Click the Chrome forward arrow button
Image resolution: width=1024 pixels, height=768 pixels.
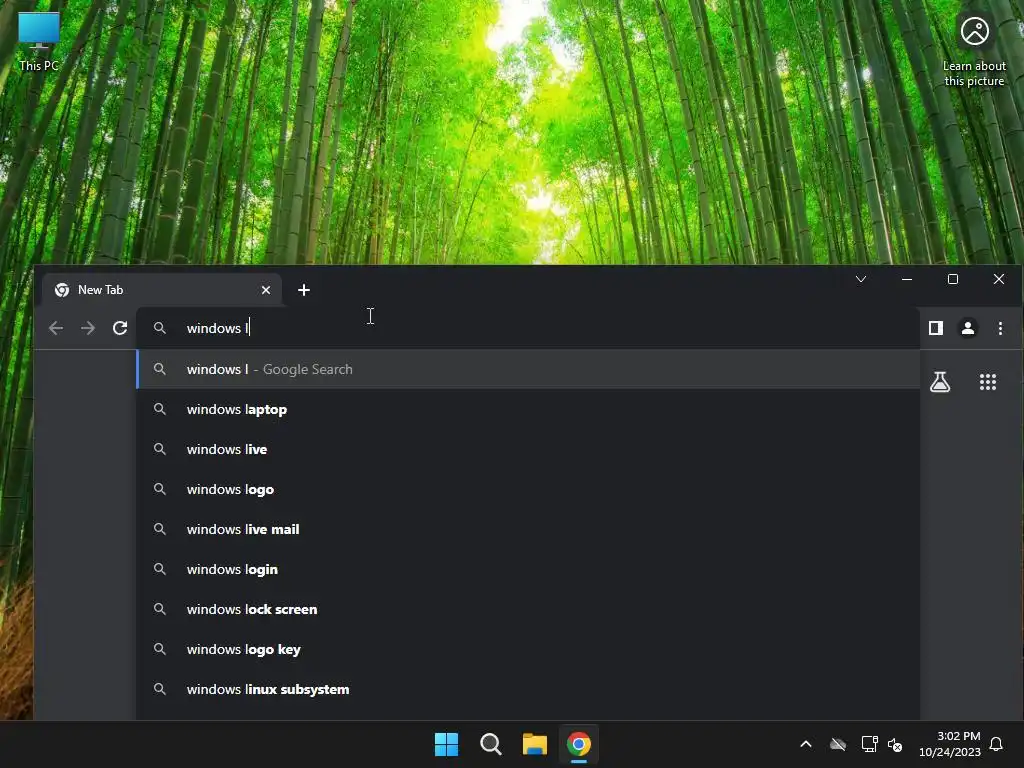(x=88, y=328)
